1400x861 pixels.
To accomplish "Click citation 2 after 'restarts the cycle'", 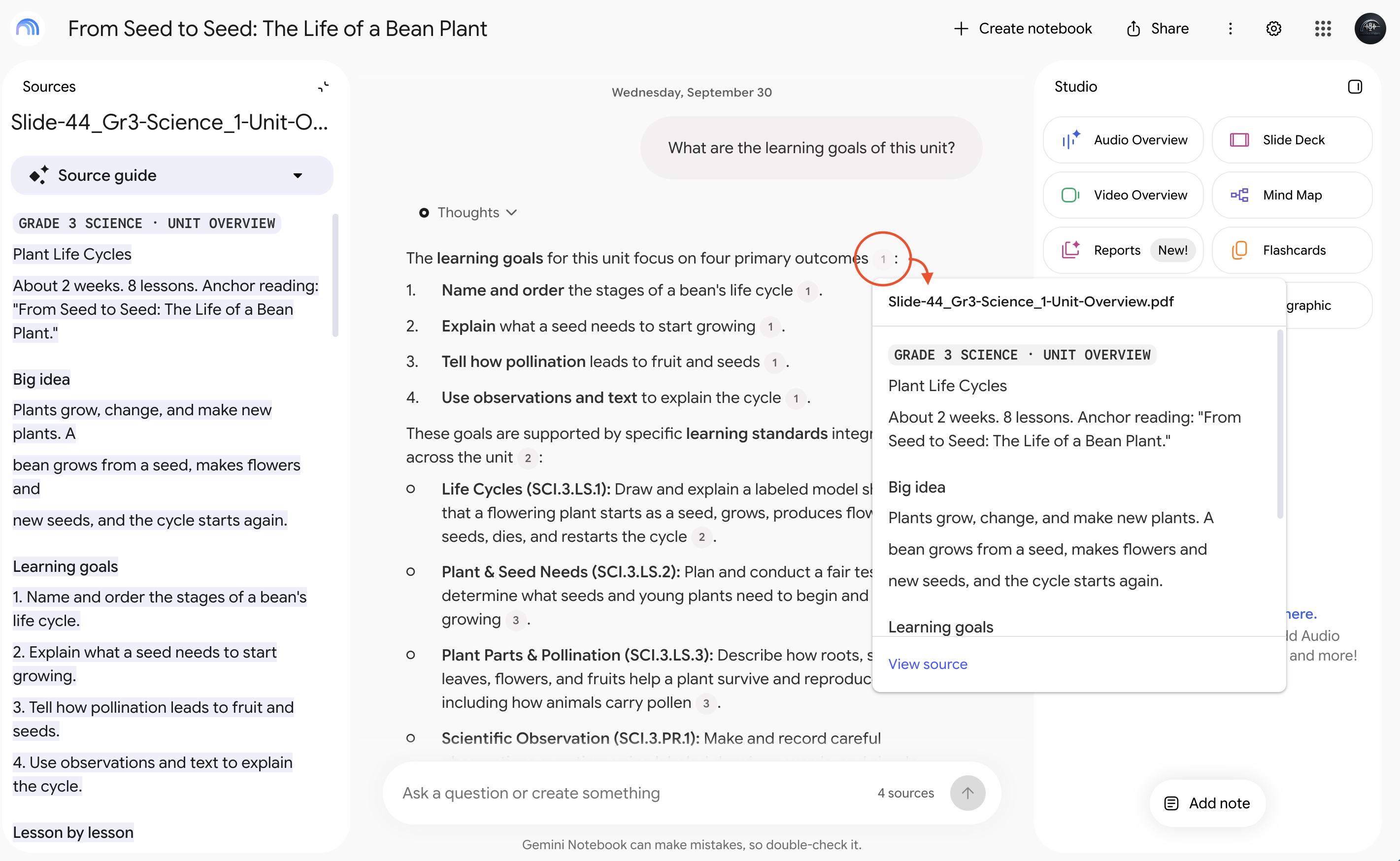I will coord(701,537).
